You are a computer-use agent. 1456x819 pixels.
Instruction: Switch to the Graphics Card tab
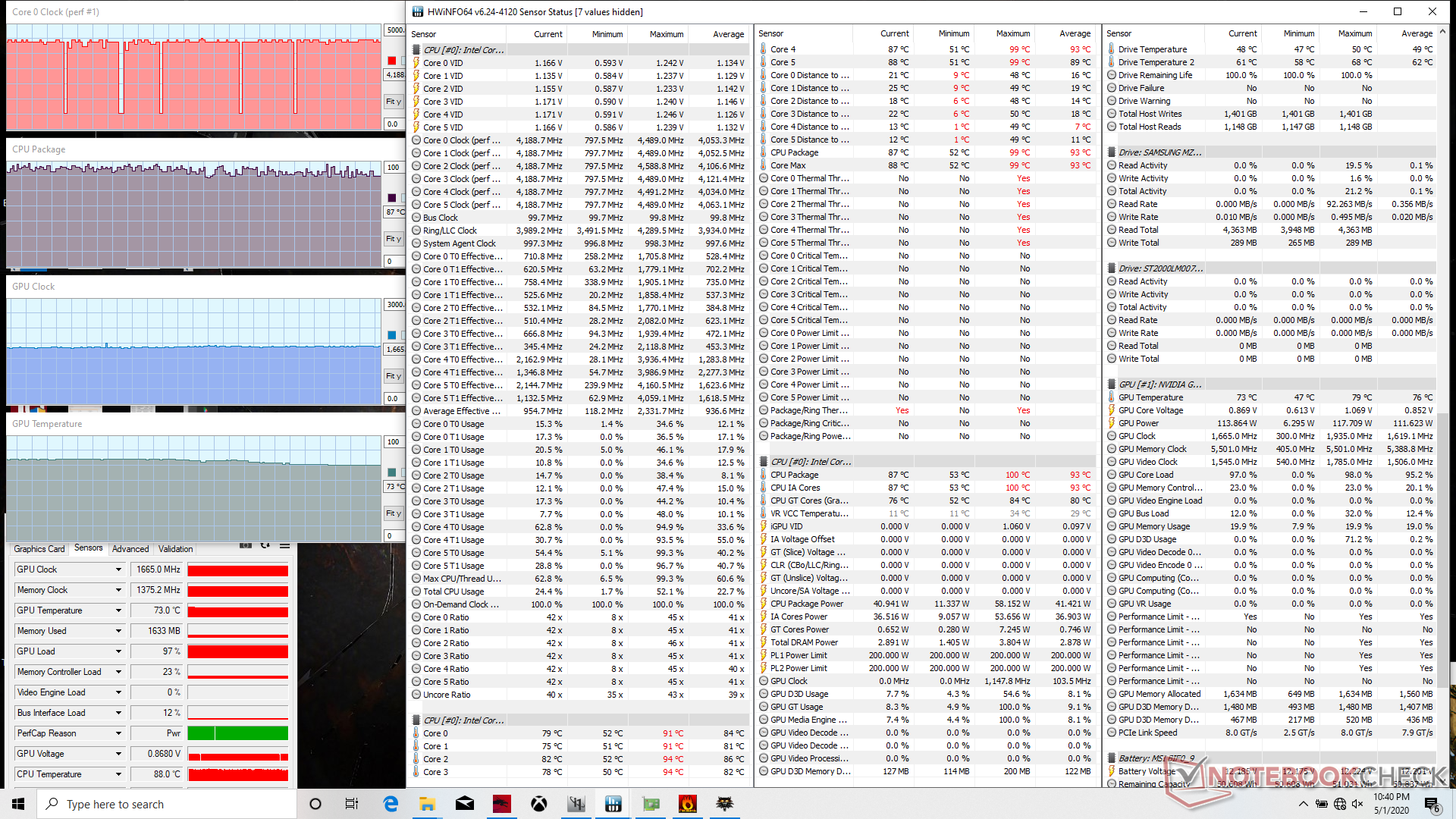(x=39, y=549)
